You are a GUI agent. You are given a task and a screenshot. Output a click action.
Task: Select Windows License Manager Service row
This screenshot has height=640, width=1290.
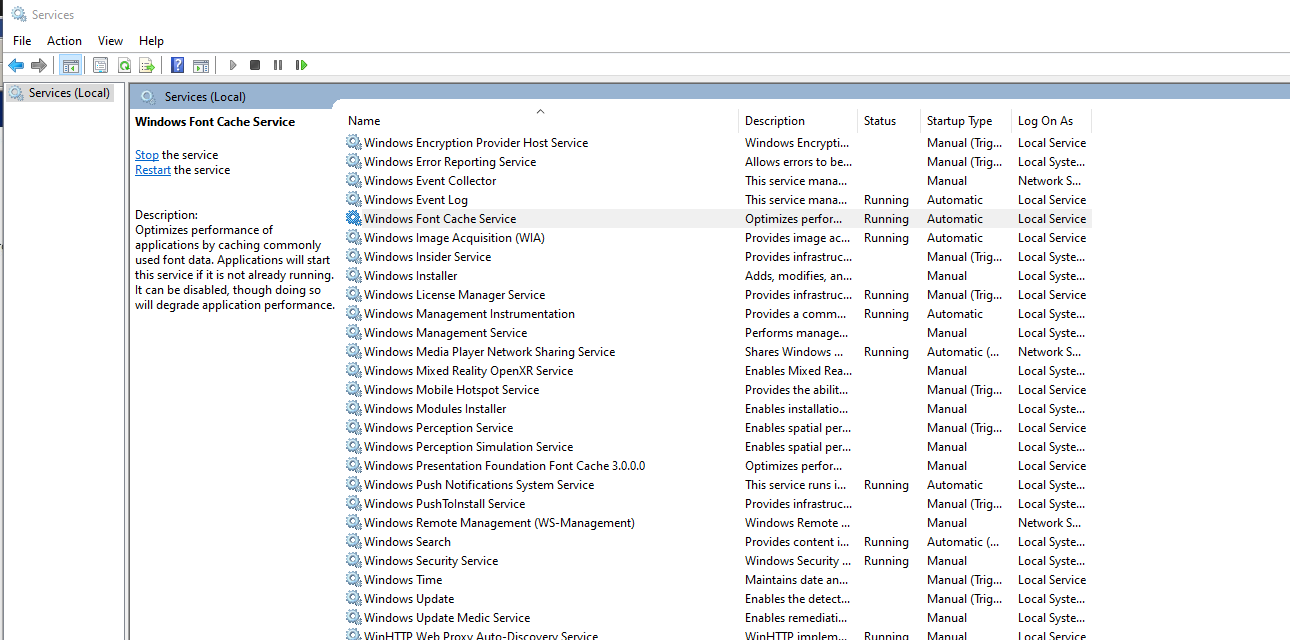[x=717, y=295]
